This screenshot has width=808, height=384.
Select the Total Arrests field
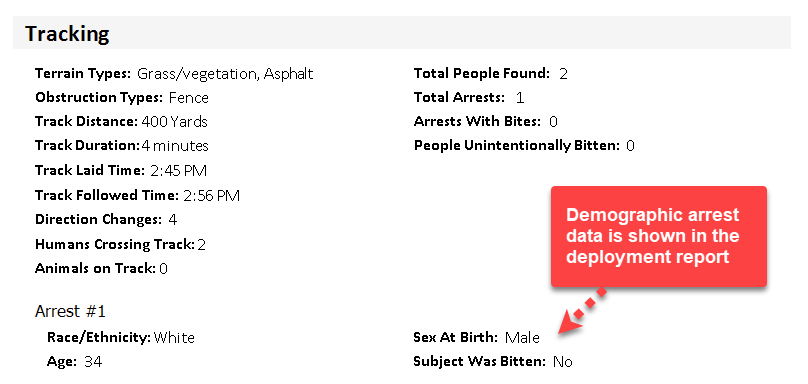click(469, 97)
